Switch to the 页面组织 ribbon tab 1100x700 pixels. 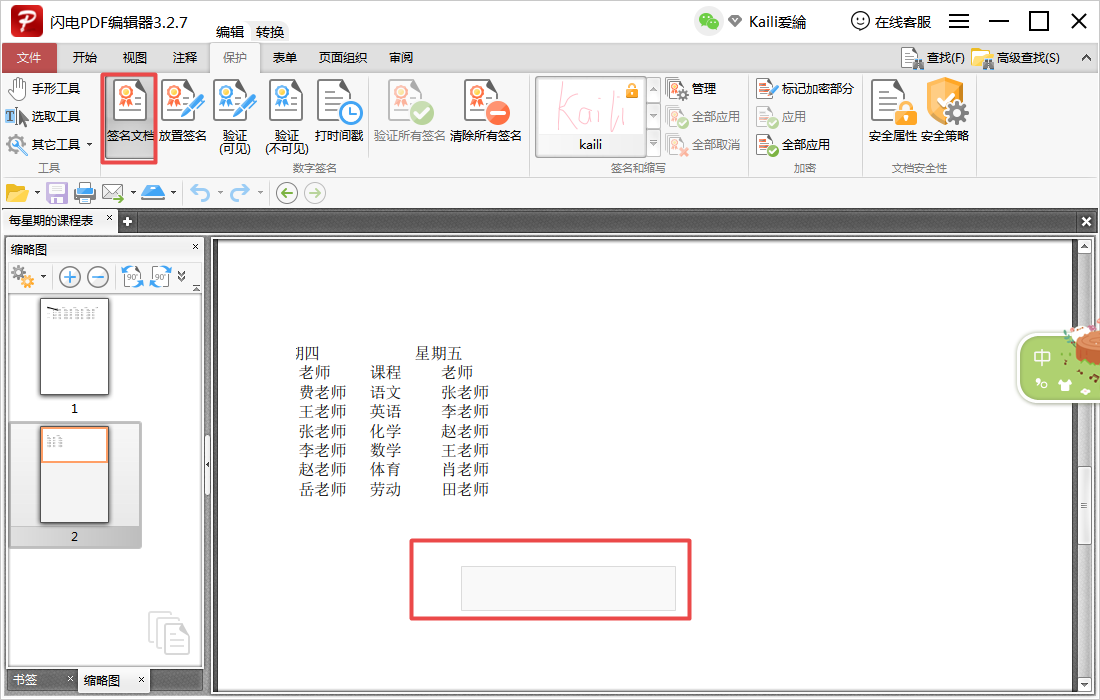[342, 58]
